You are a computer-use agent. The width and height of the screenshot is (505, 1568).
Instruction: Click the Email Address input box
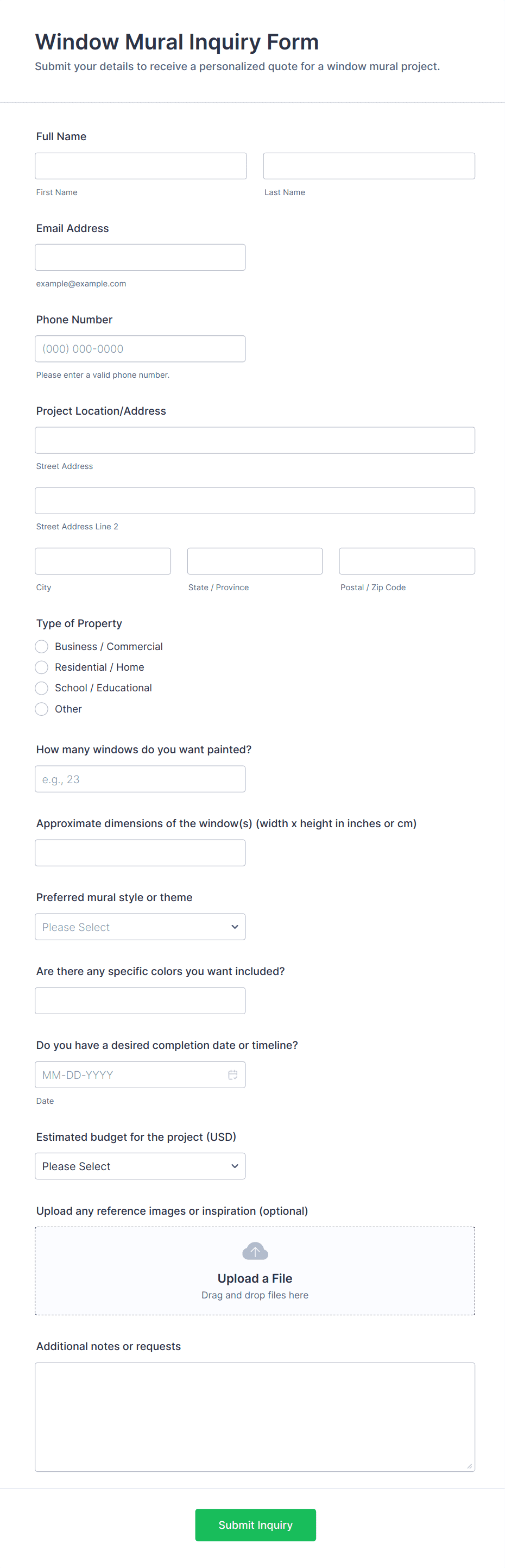coord(140,257)
